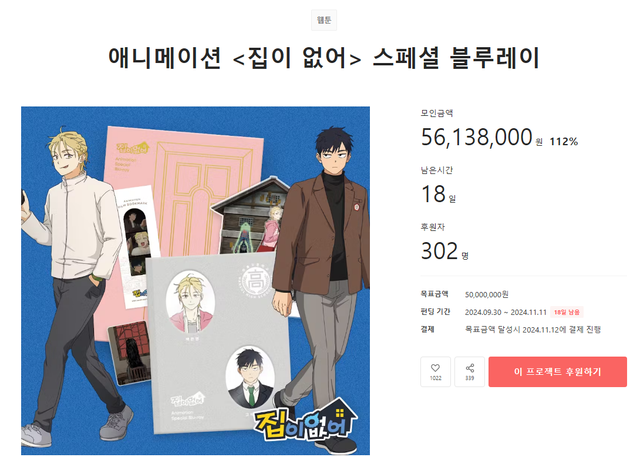Image resolution: width=640 pixels, height=456 pixels.
Task: Click the raised amount 56,138,000원
Action: click(482, 138)
